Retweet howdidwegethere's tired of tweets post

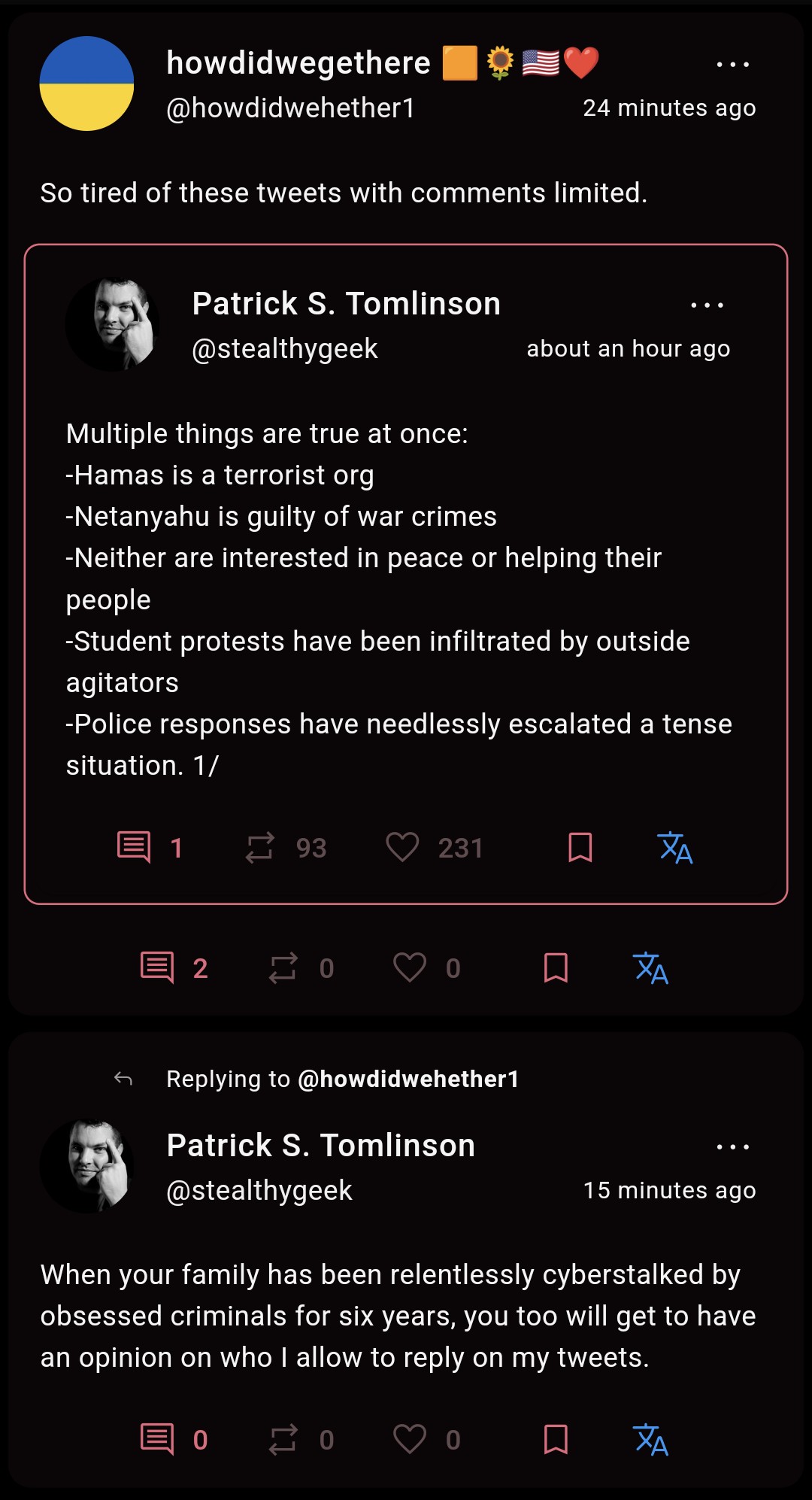coord(283,967)
